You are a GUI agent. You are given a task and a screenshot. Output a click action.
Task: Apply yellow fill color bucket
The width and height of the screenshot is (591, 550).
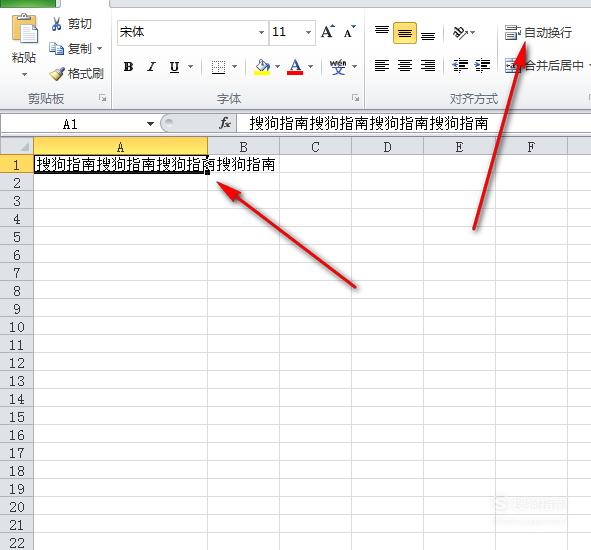point(262,67)
